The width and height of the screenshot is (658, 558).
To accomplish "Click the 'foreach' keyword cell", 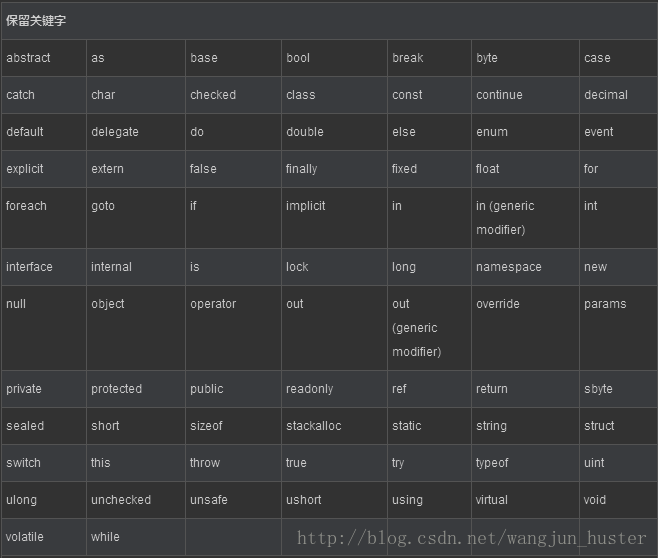I will pos(44,218).
